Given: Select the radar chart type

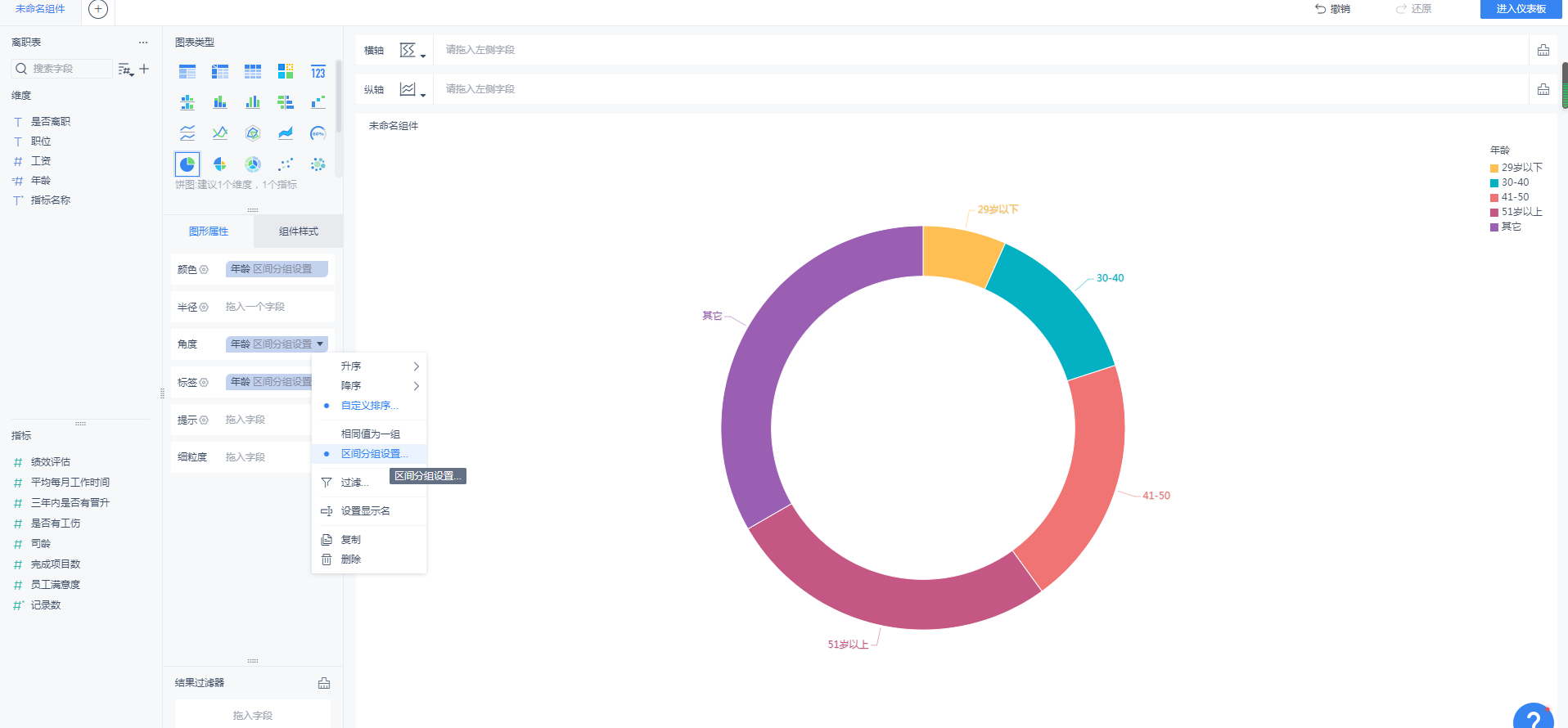Looking at the screenshot, I should tap(253, 133).
